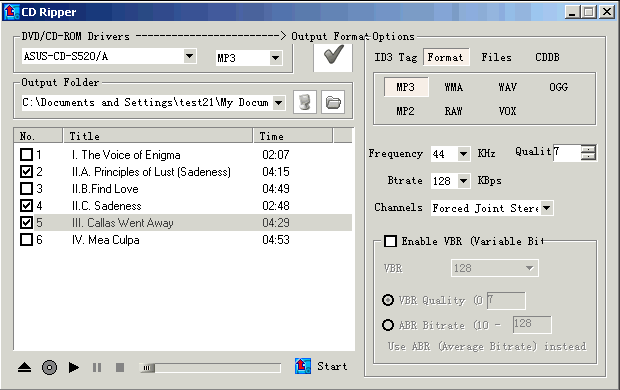Click the Start label to begin ripping
Screen dimensions: 620x390
pyautogui.click(x=332, y=366)
